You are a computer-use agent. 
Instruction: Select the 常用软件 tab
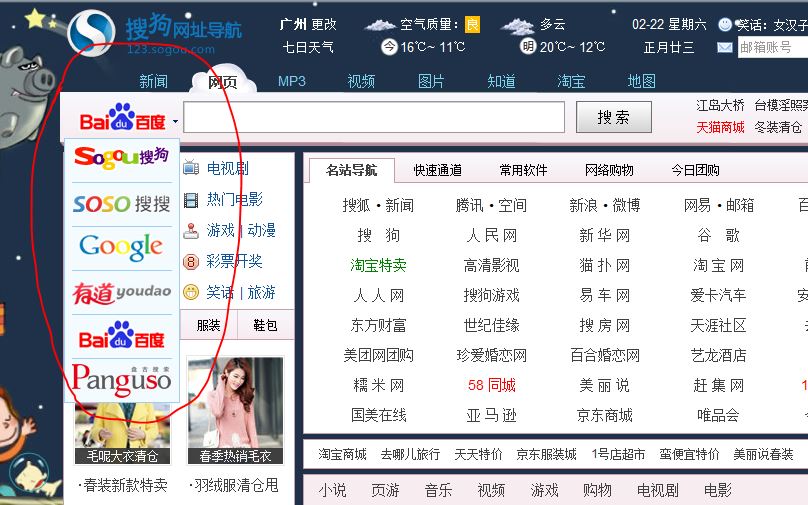click(x=524, y=170)
